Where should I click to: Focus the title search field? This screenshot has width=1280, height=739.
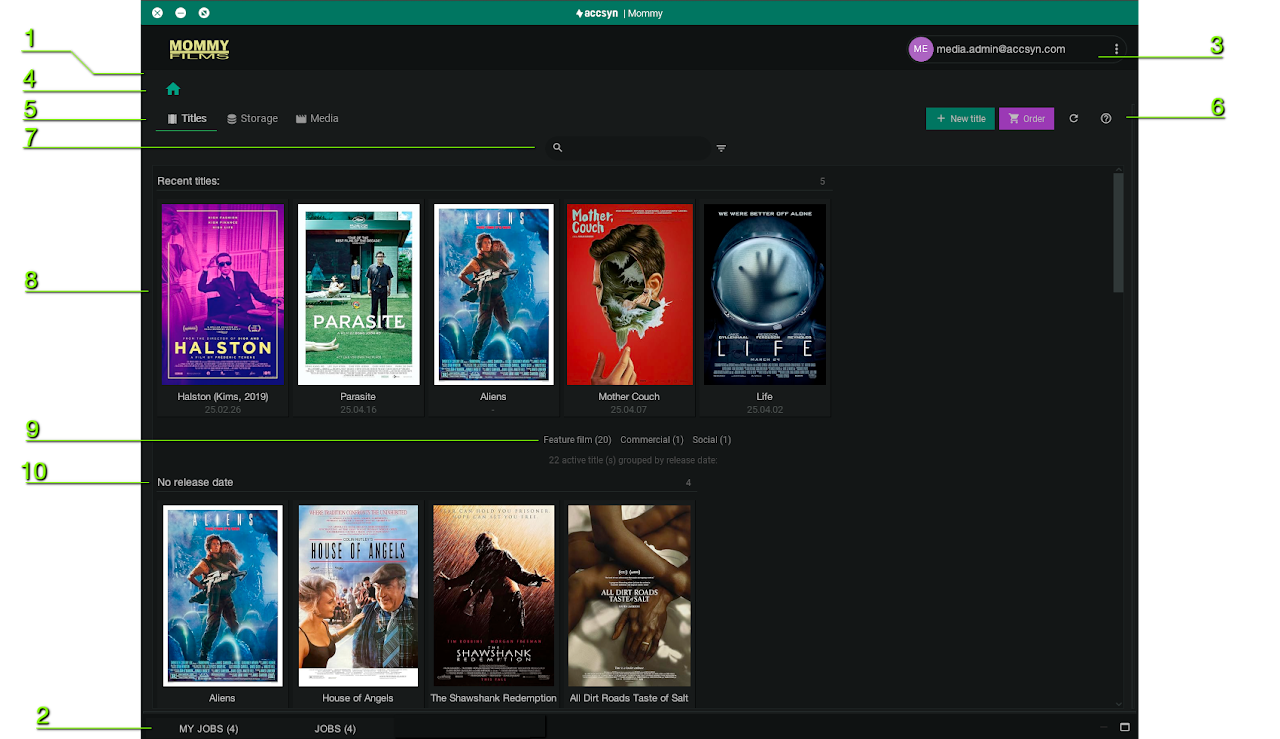point(628,148)
